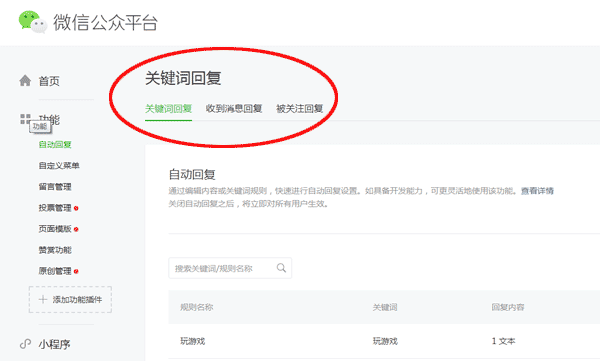Open the 小程序 section
Screen dimensions: 600x361
[x=54, y=344]
